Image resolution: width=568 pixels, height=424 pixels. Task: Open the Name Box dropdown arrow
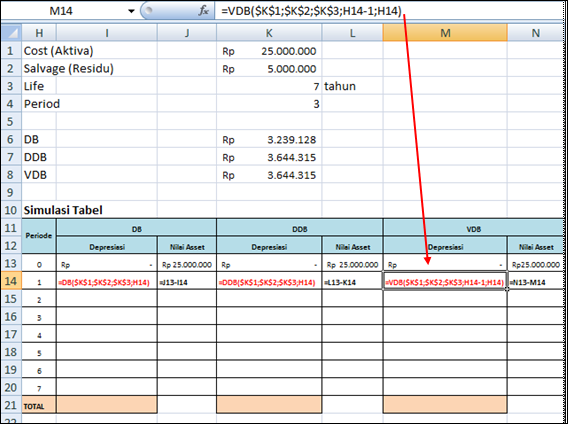pos(131,11)
